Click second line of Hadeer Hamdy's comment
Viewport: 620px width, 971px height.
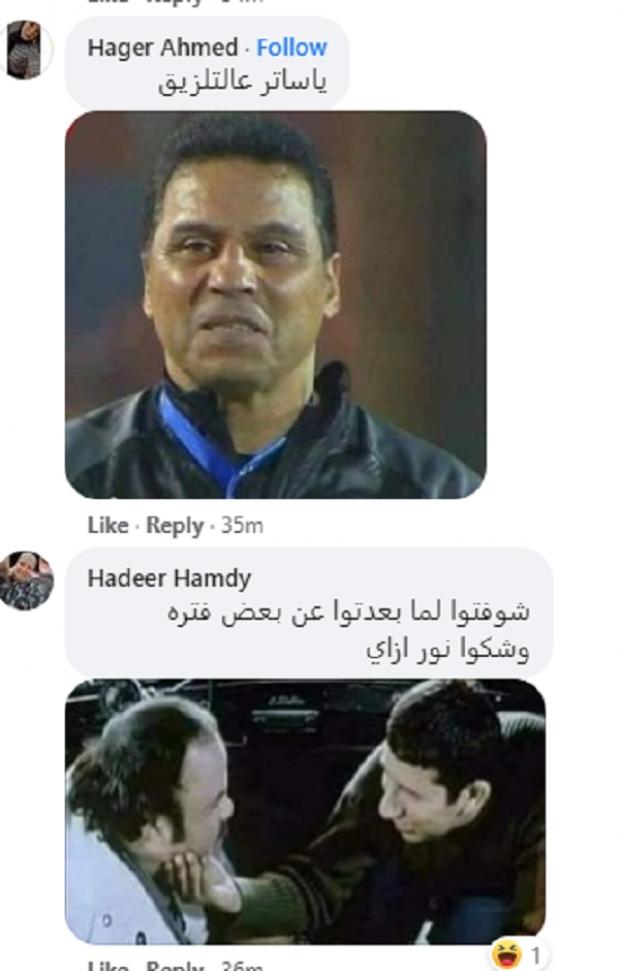(x=448, y=650)
